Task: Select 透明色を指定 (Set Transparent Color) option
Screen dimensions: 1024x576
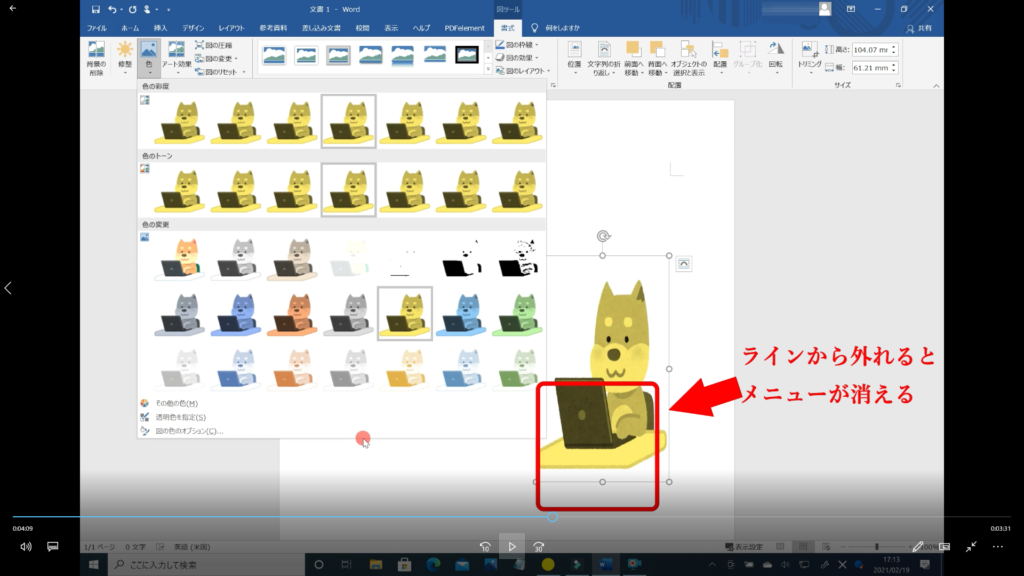Action: [180, 417]
